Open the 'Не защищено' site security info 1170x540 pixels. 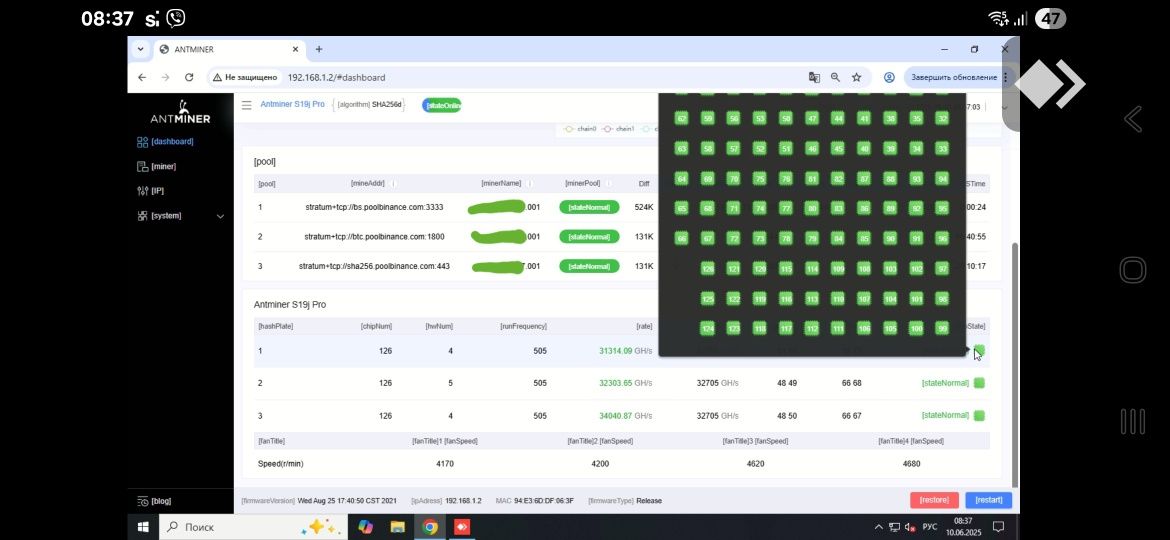coord(245,77)
